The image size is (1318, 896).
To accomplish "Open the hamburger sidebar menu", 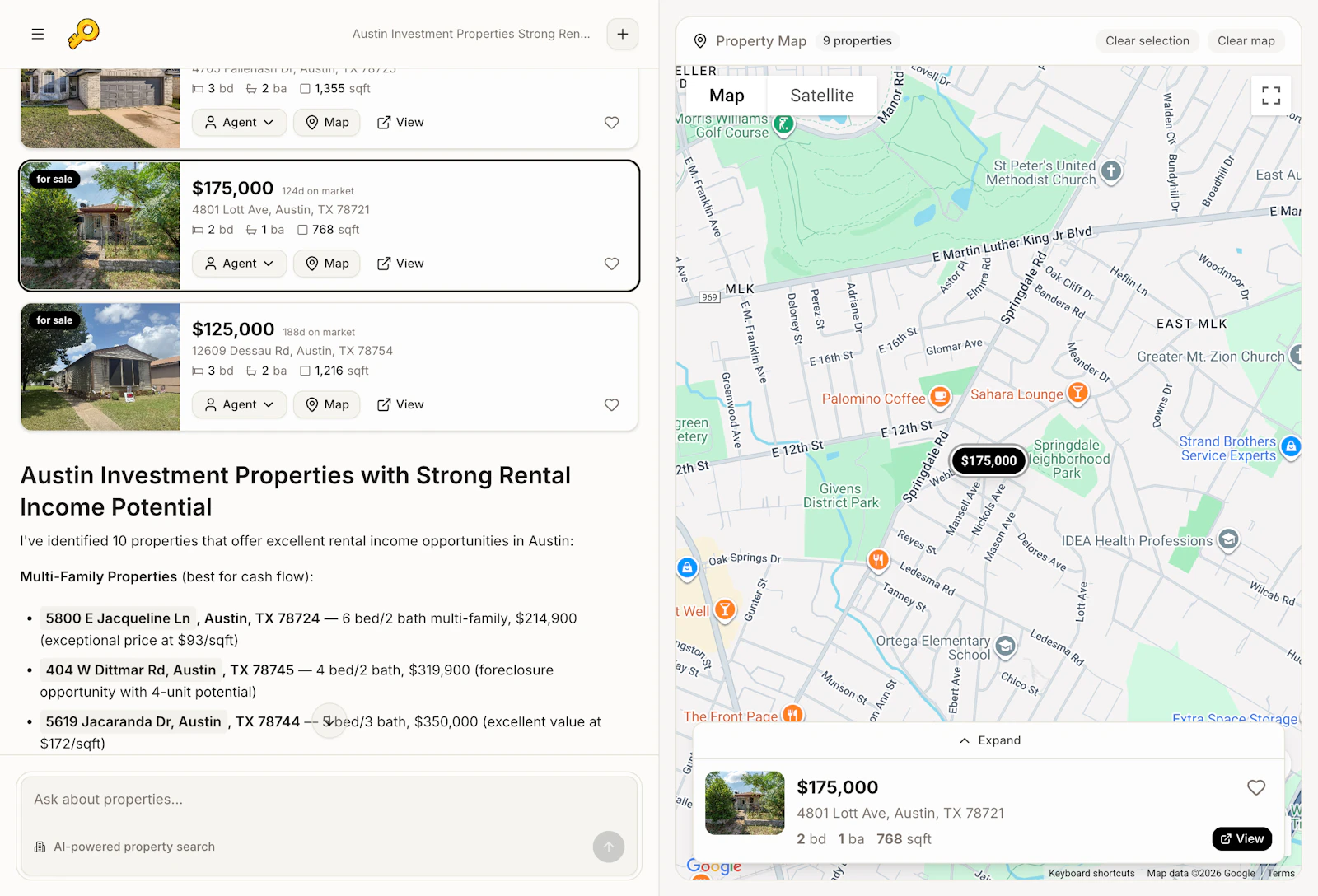I will [38, 34].
